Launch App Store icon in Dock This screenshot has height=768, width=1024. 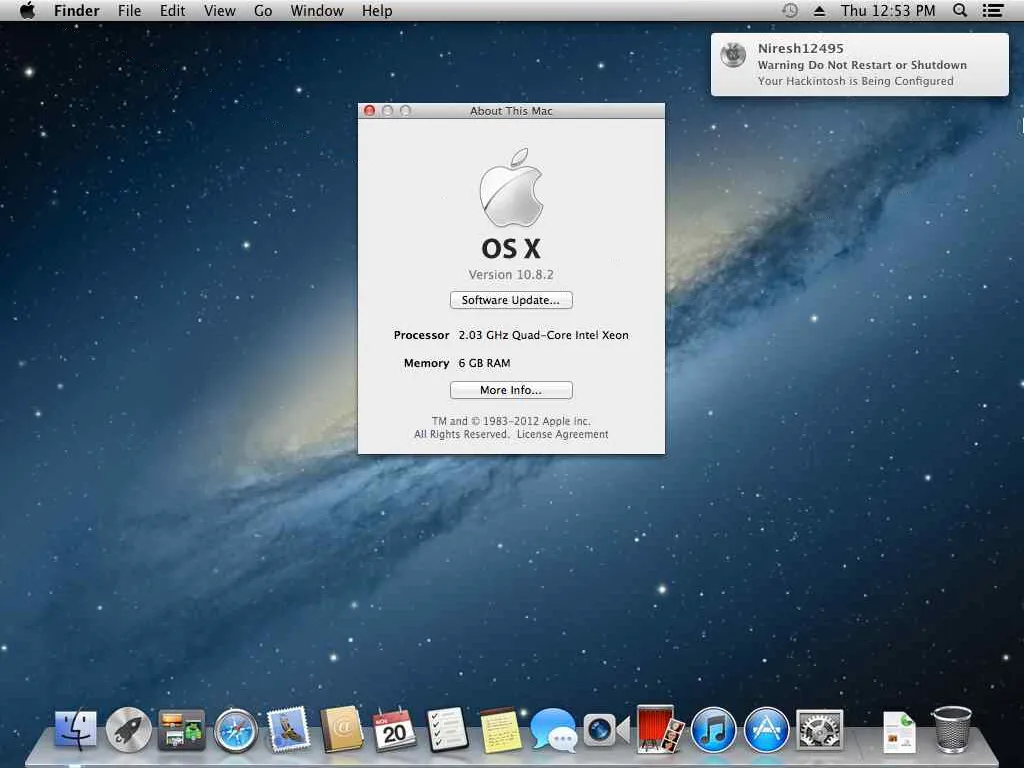tap(766, 729)
